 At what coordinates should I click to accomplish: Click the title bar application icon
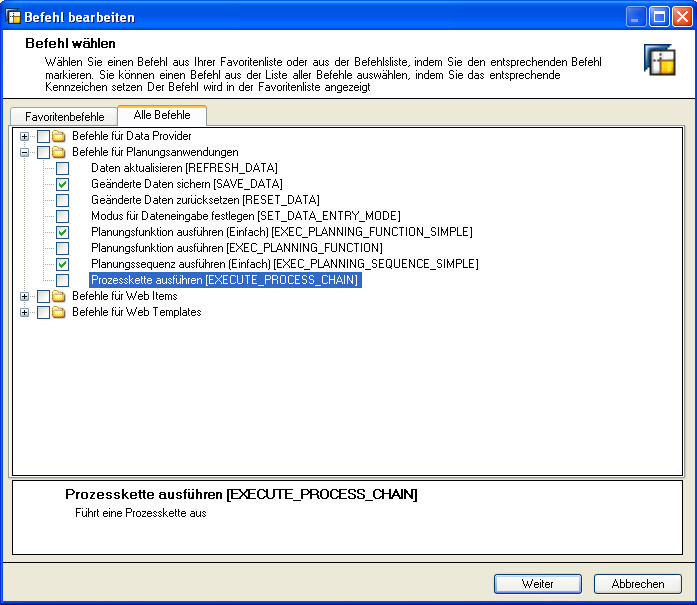coord(13,17)
